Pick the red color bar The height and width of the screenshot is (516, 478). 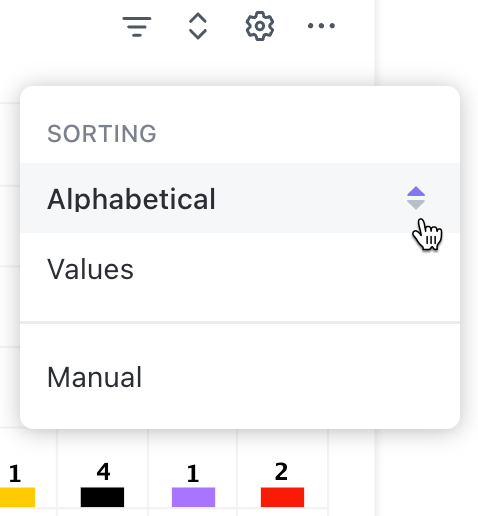coord(282,497)
